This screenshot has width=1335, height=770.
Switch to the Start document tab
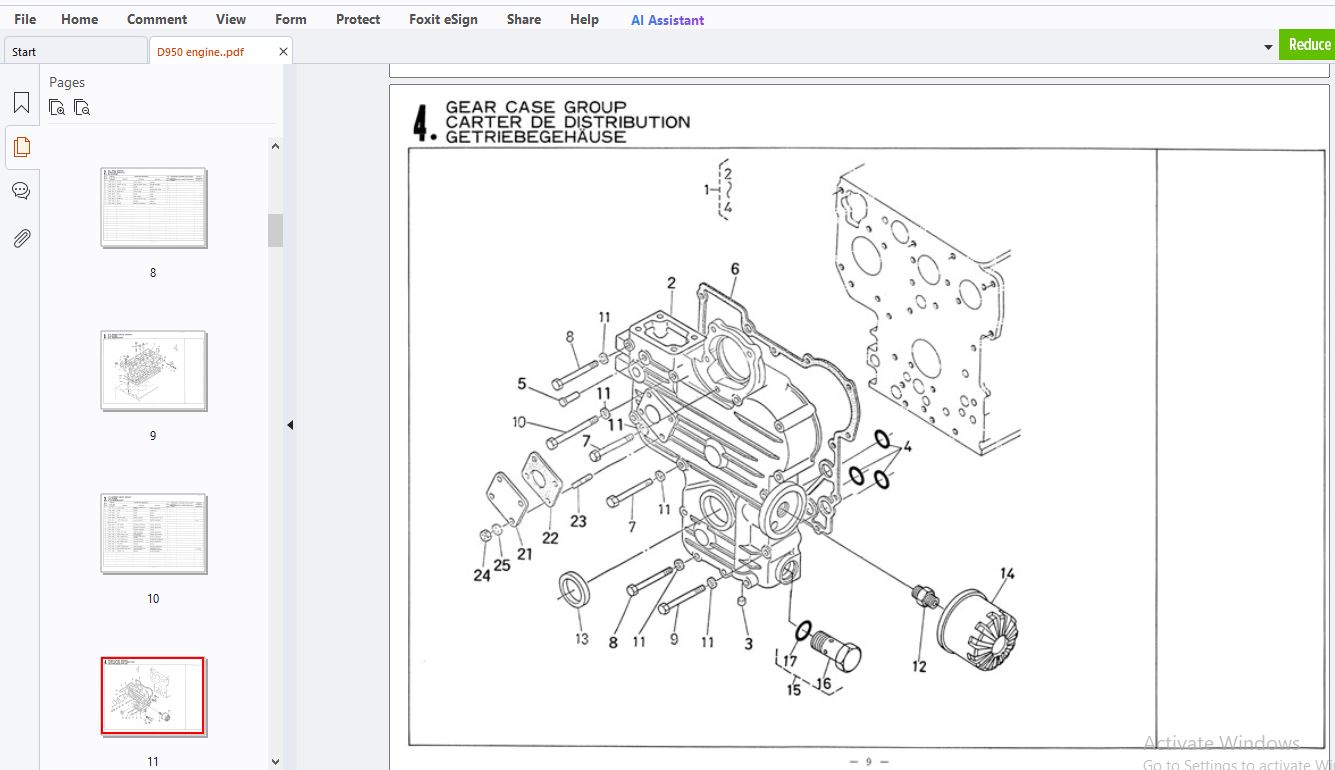76,52
